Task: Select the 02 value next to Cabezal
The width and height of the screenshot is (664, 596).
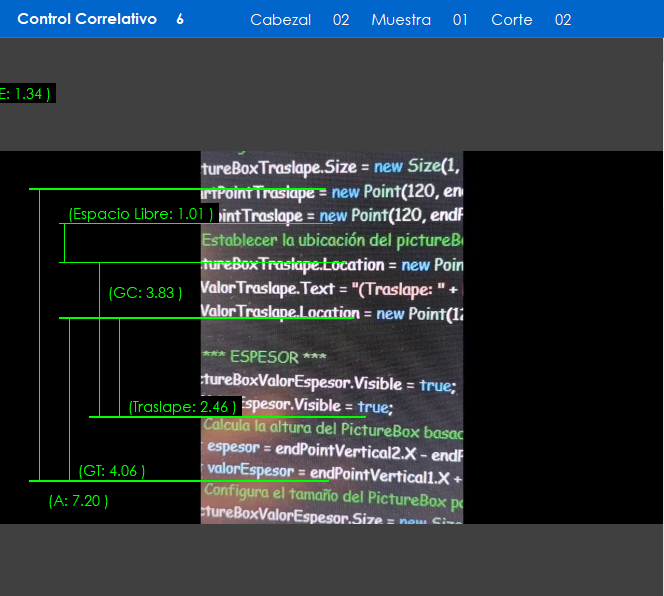Action: pos(341,20)
